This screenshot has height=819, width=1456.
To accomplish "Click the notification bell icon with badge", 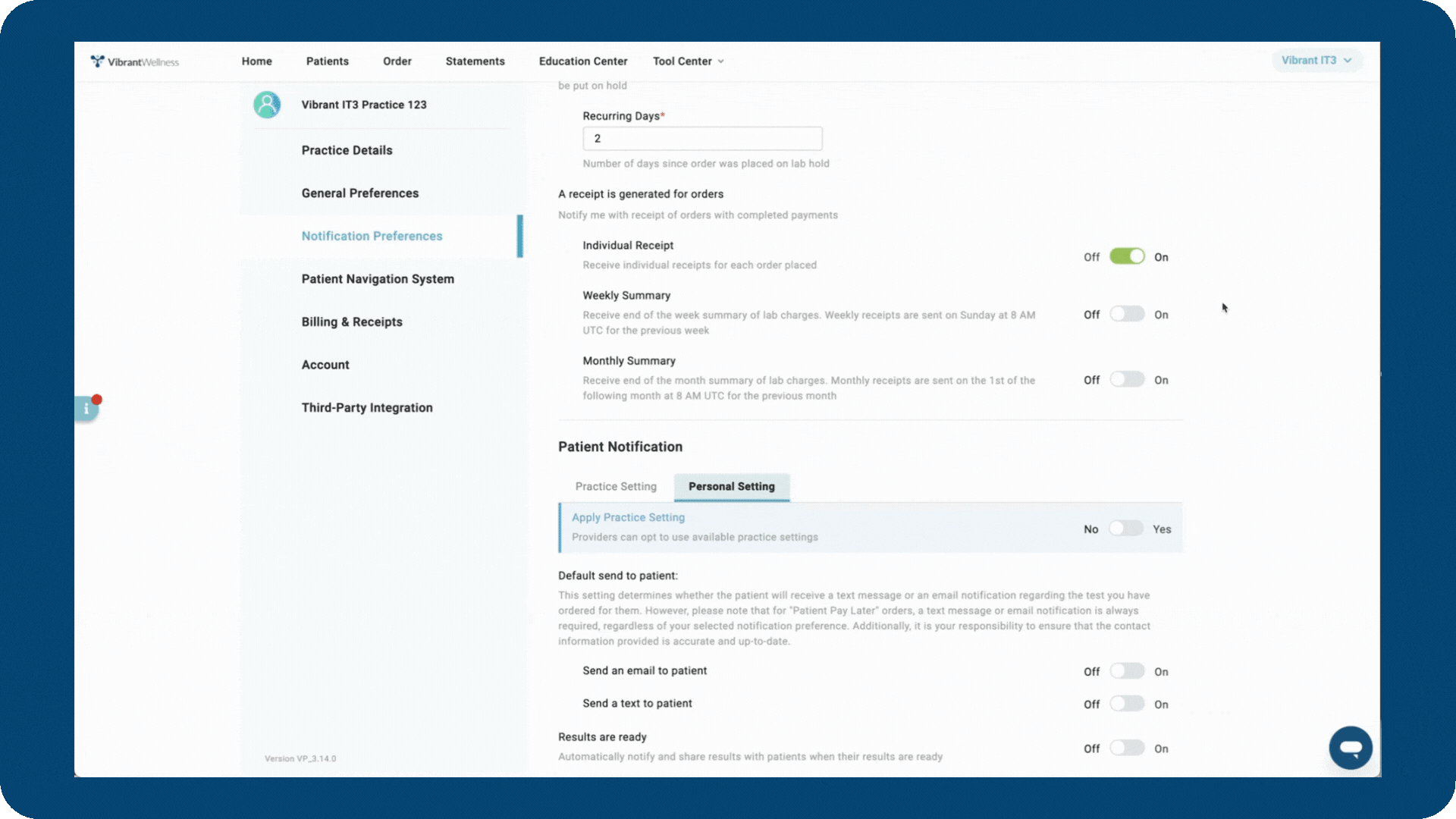I will 86,408.
